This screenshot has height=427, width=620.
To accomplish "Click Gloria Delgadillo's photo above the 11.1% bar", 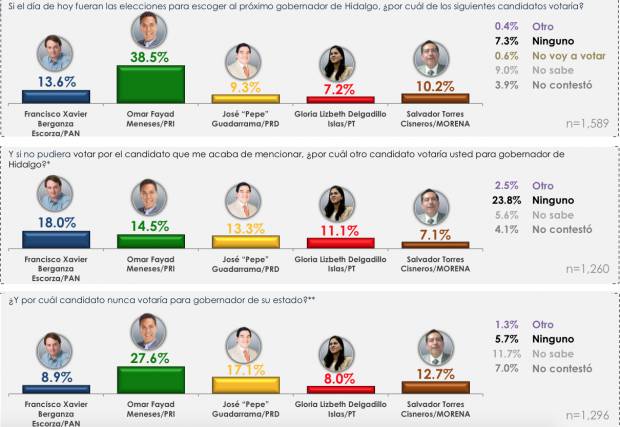I will click(x=337, y=205).
